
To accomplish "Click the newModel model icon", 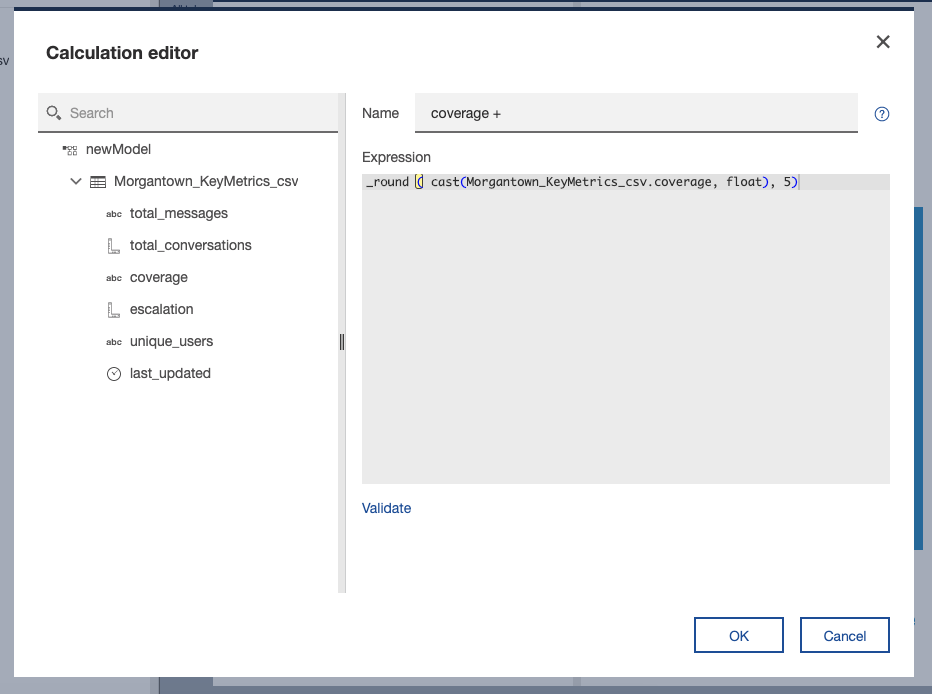I will coord(70,150).
